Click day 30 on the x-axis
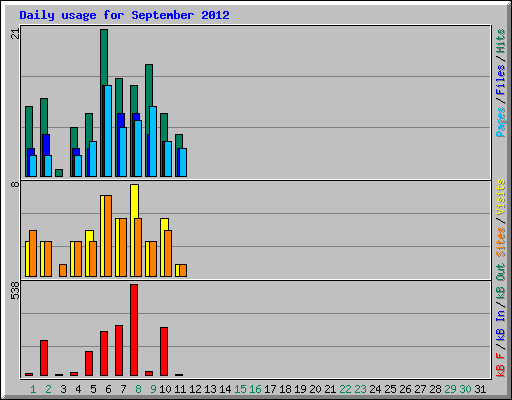The image size is (512, 400). click(465, 389)
